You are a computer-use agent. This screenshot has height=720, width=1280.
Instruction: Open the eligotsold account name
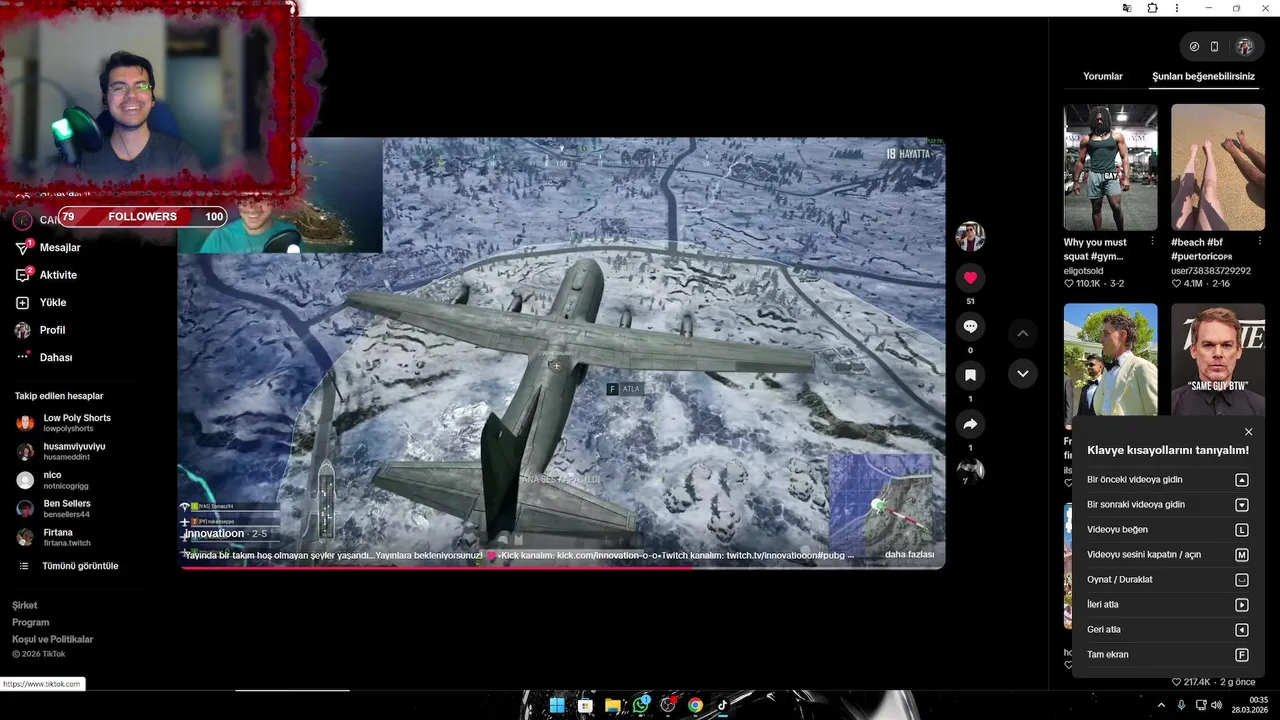[1084, 271]
